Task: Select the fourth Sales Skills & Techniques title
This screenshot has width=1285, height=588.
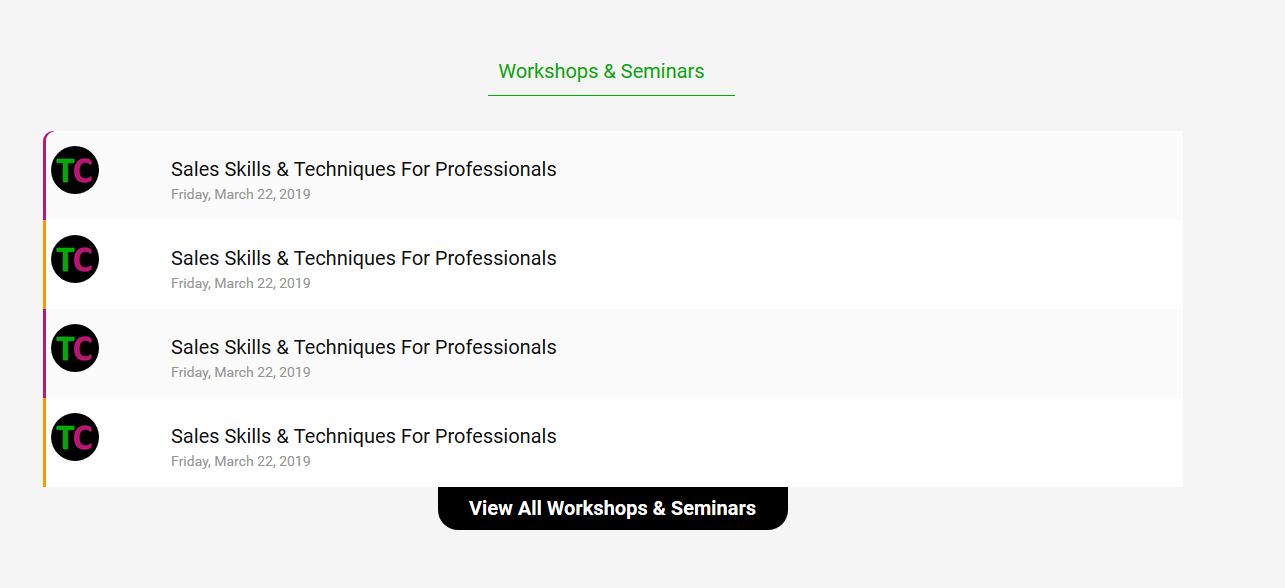Action: (363, 436)
